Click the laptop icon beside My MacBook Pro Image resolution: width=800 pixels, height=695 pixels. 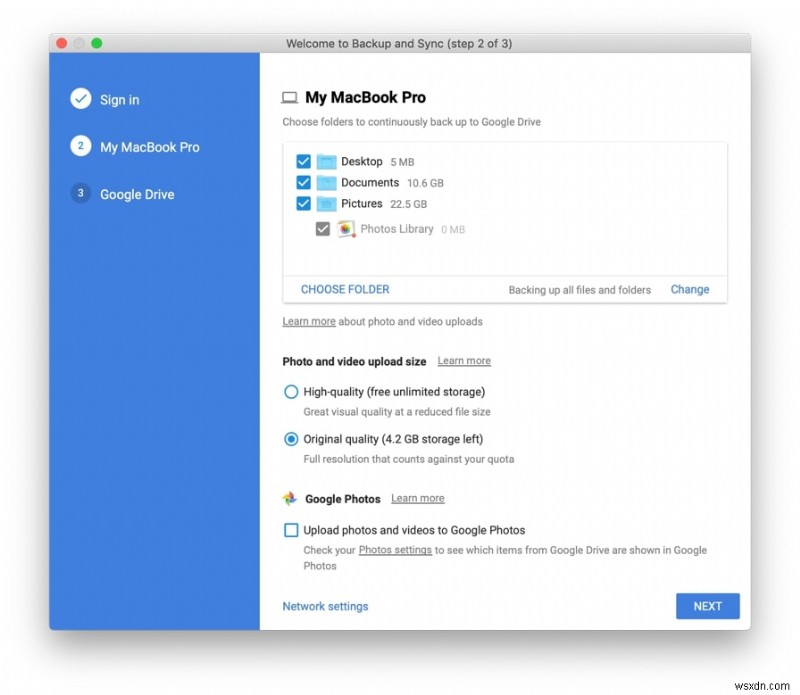pos(290,97)
